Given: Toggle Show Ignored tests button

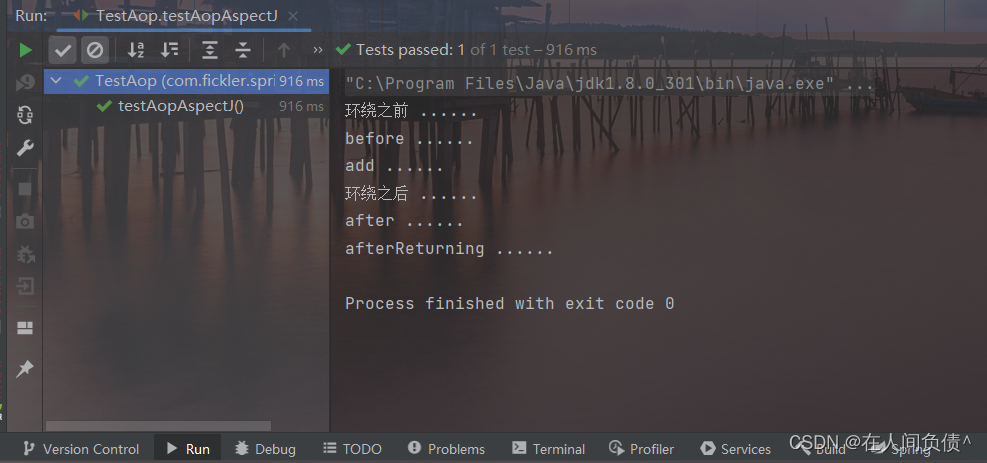Looking at the screenshot, I should click(94, 50).
